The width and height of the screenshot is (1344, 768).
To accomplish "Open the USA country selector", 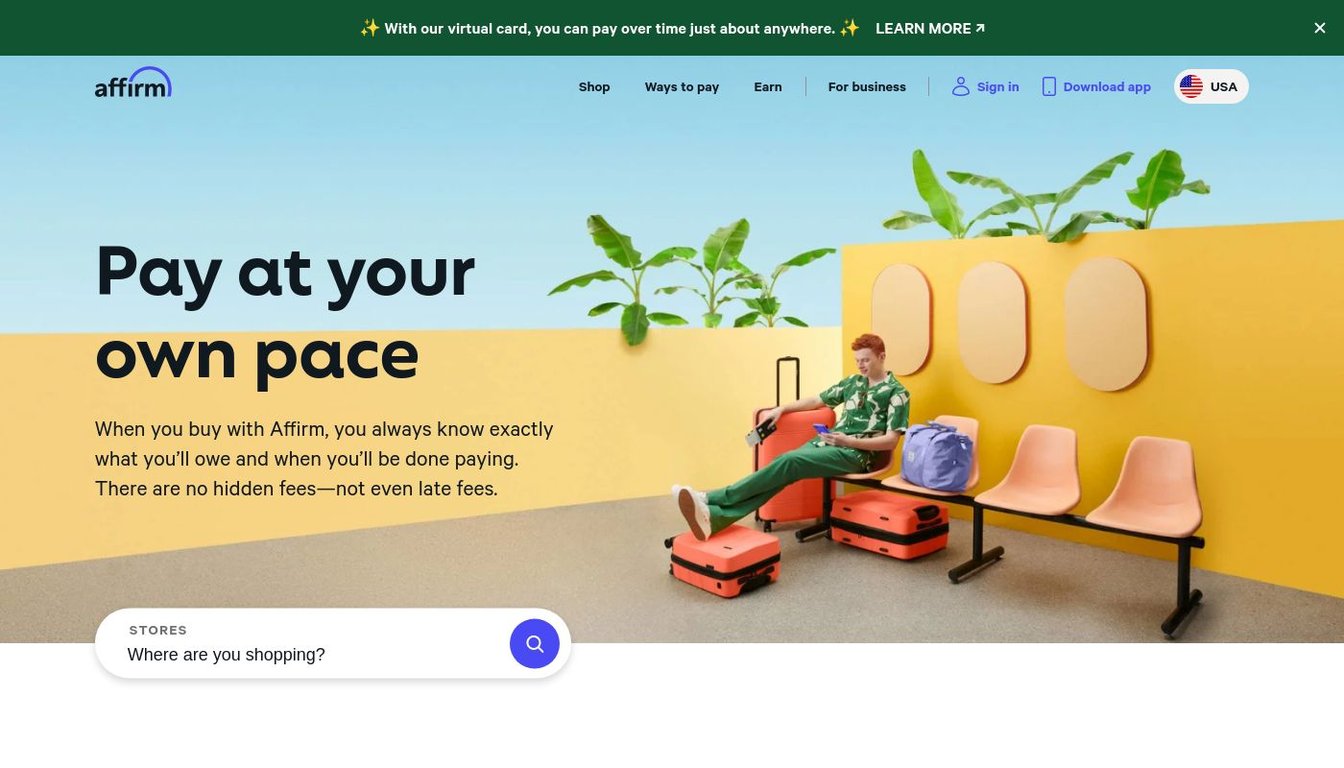I will coord(1211,87).
